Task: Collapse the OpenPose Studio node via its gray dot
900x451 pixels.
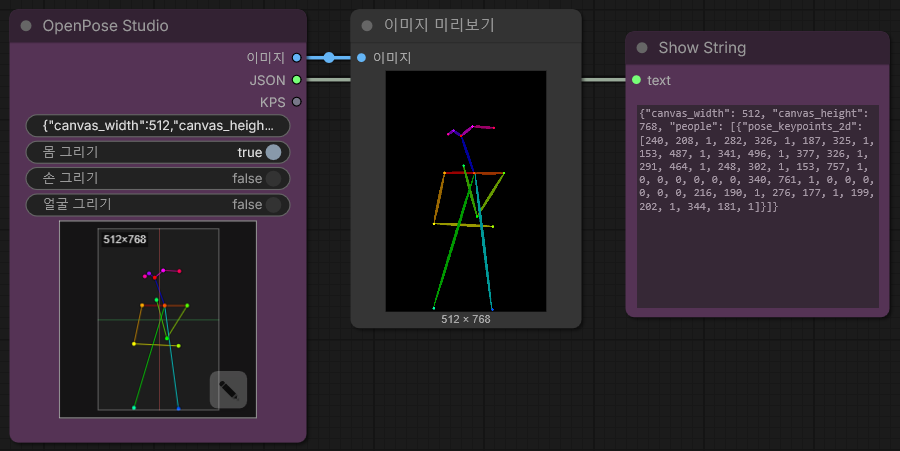Action: point(26,26)
